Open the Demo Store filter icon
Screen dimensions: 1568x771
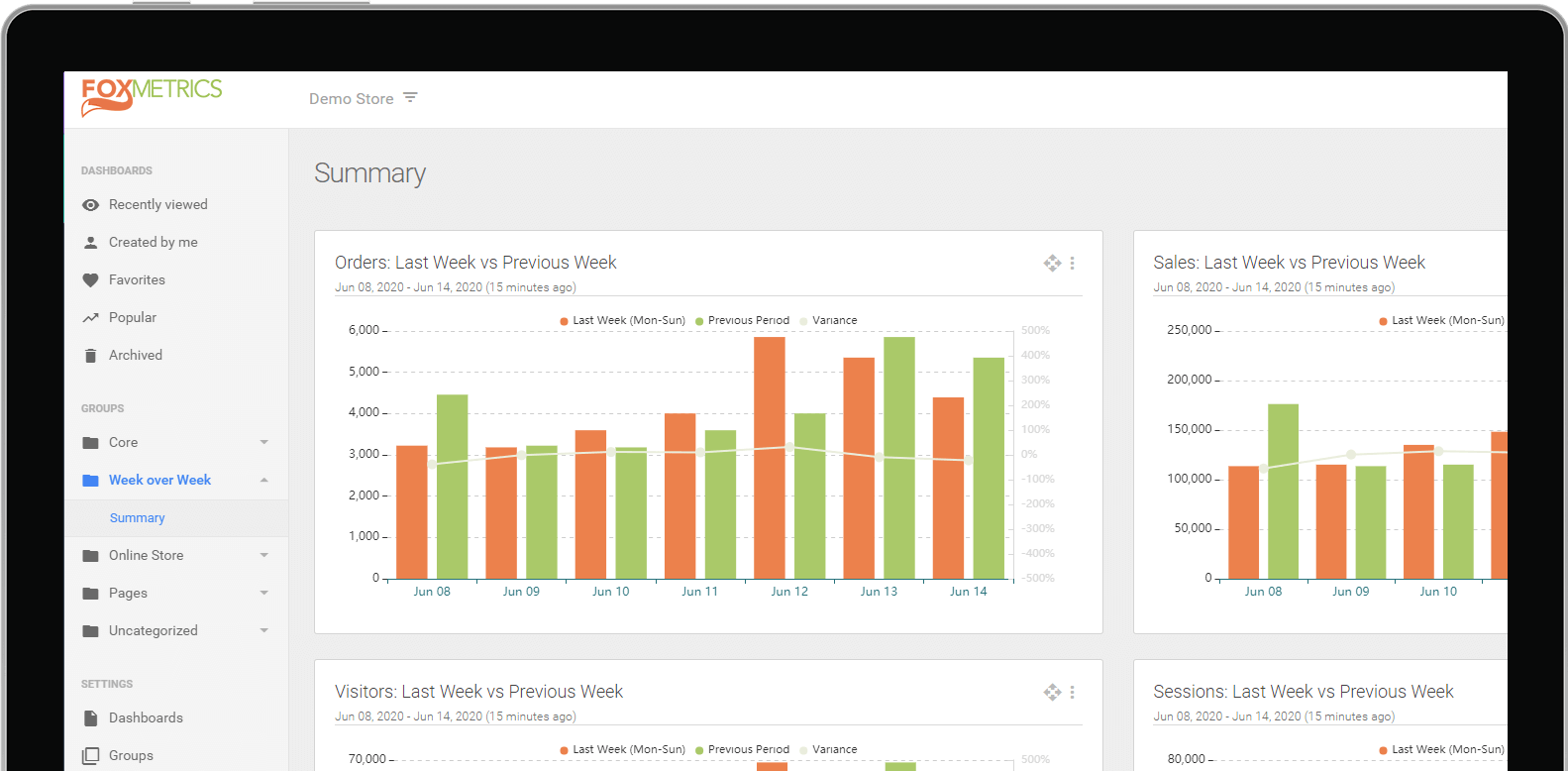tap(410, 97)
